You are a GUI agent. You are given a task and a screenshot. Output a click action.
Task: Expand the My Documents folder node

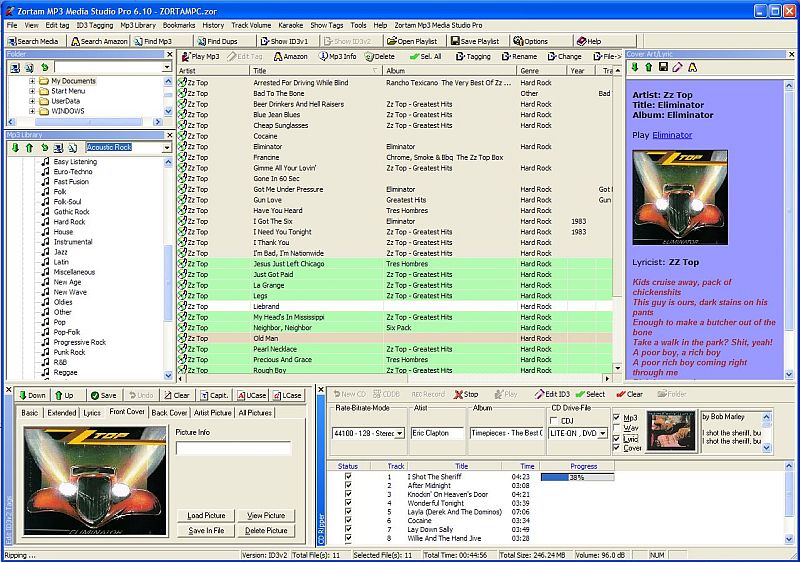pyautogui.click(x=32, y=81)
